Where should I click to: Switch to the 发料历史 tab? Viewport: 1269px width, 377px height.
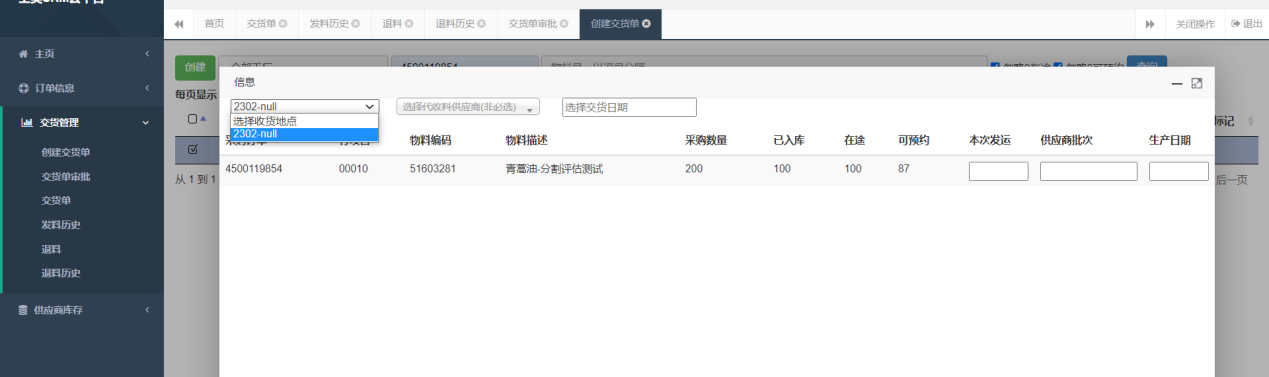pos(334,23)
